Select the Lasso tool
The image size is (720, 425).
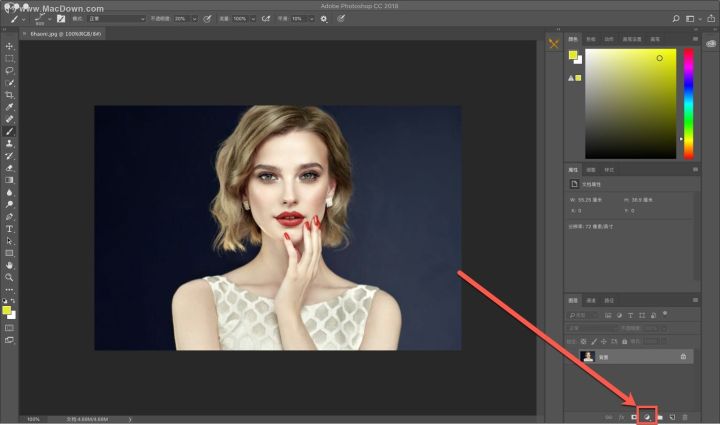9,71
